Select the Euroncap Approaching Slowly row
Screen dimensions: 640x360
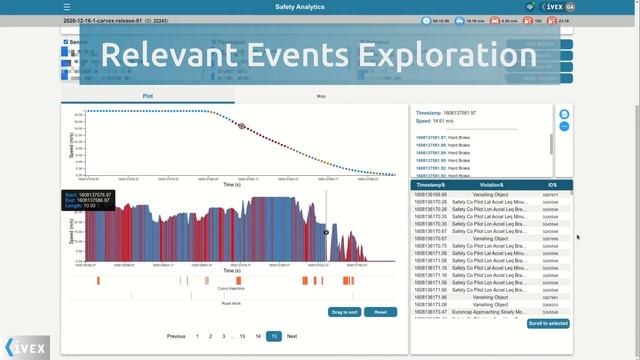click(490, 312)
